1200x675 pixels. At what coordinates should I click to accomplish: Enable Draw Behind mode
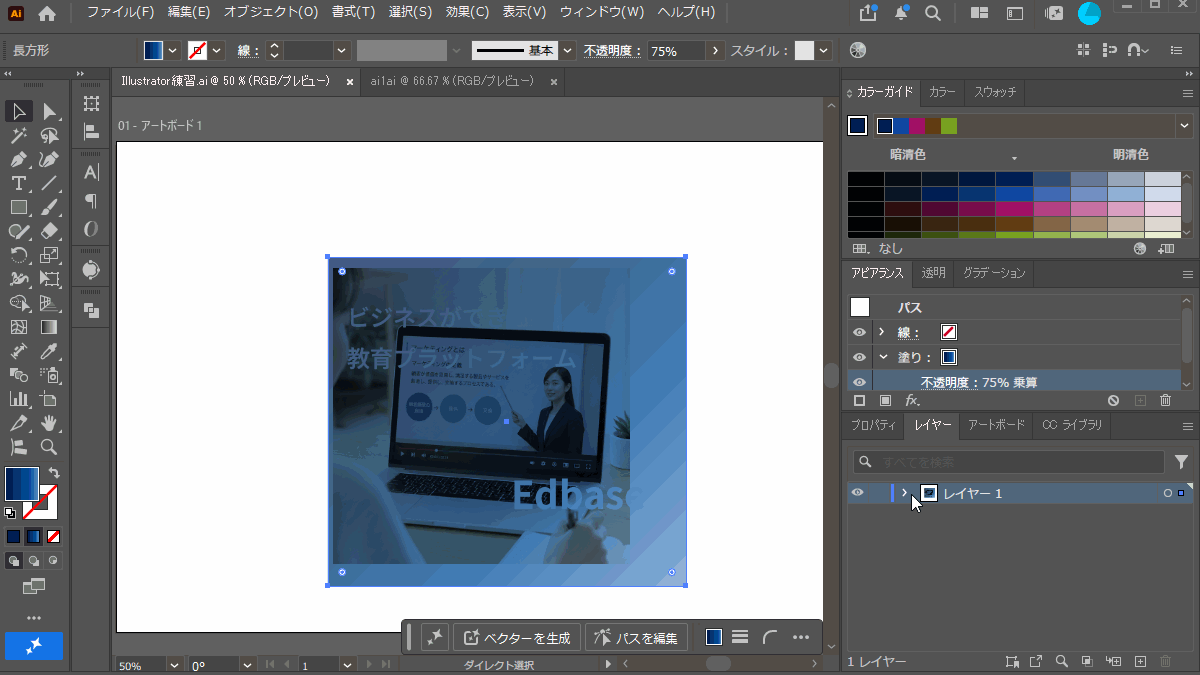(34, 561)
